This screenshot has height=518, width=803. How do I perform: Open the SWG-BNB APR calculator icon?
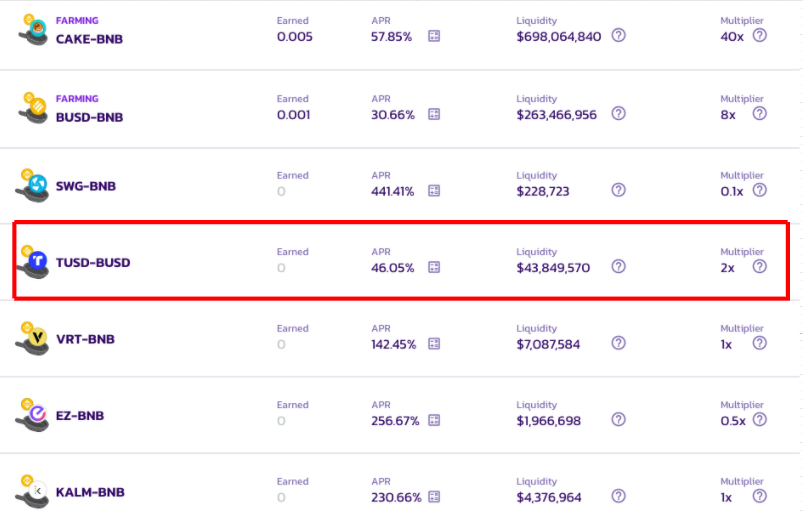[434, 190]
